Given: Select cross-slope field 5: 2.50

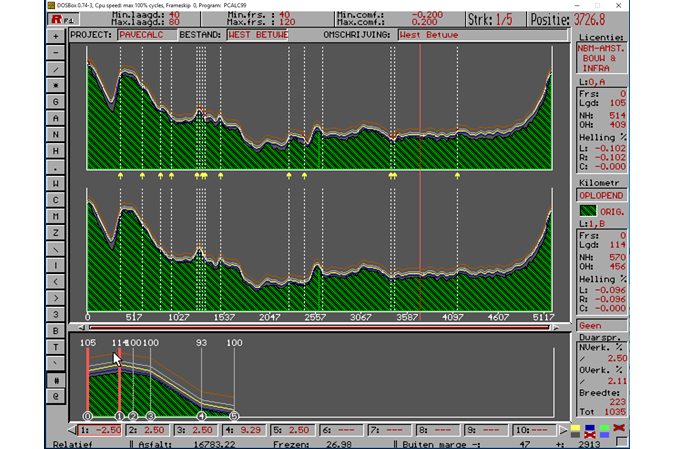Looking at the screenshot, I should pos(292,430).
